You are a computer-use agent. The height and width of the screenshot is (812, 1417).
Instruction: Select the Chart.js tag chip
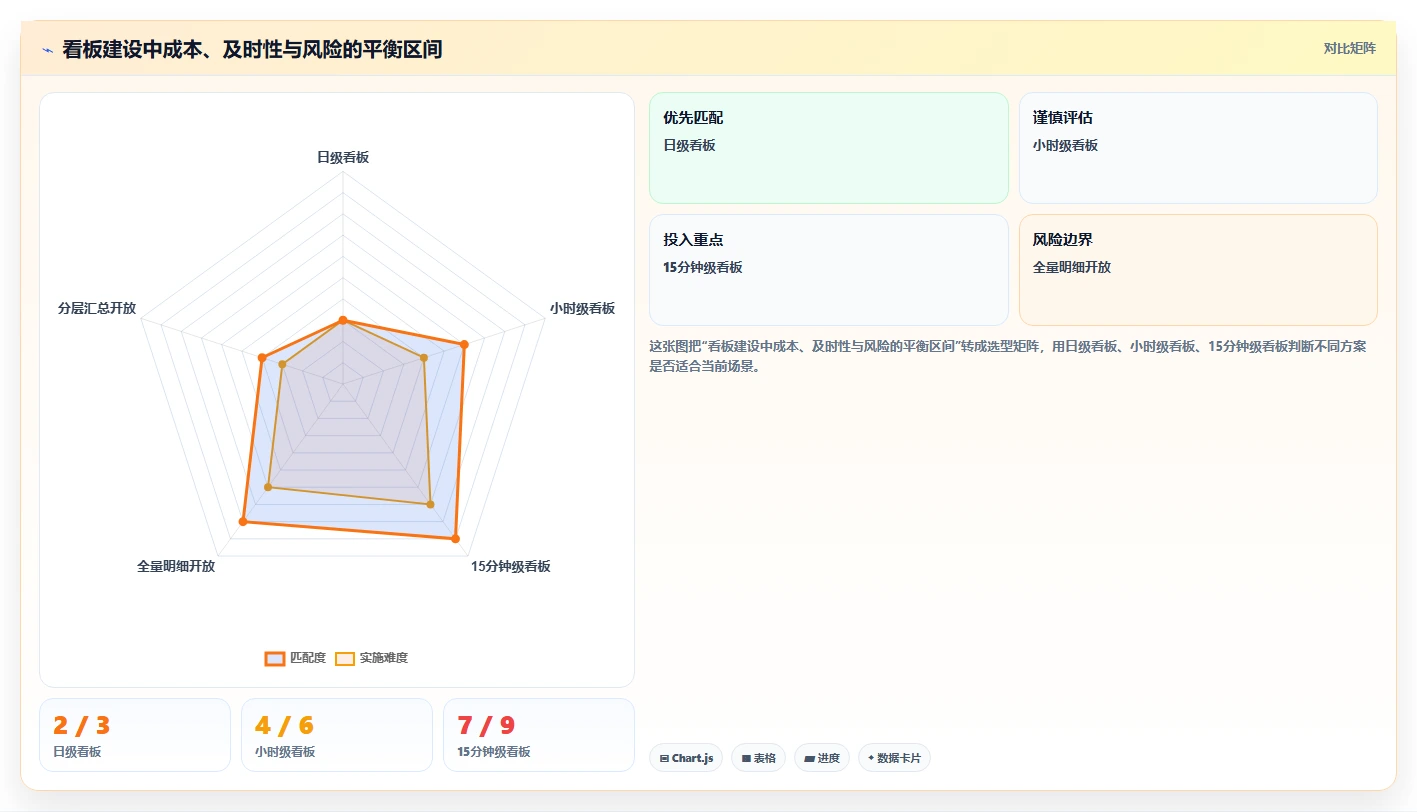pyautogui.click(x=686, y=758)
